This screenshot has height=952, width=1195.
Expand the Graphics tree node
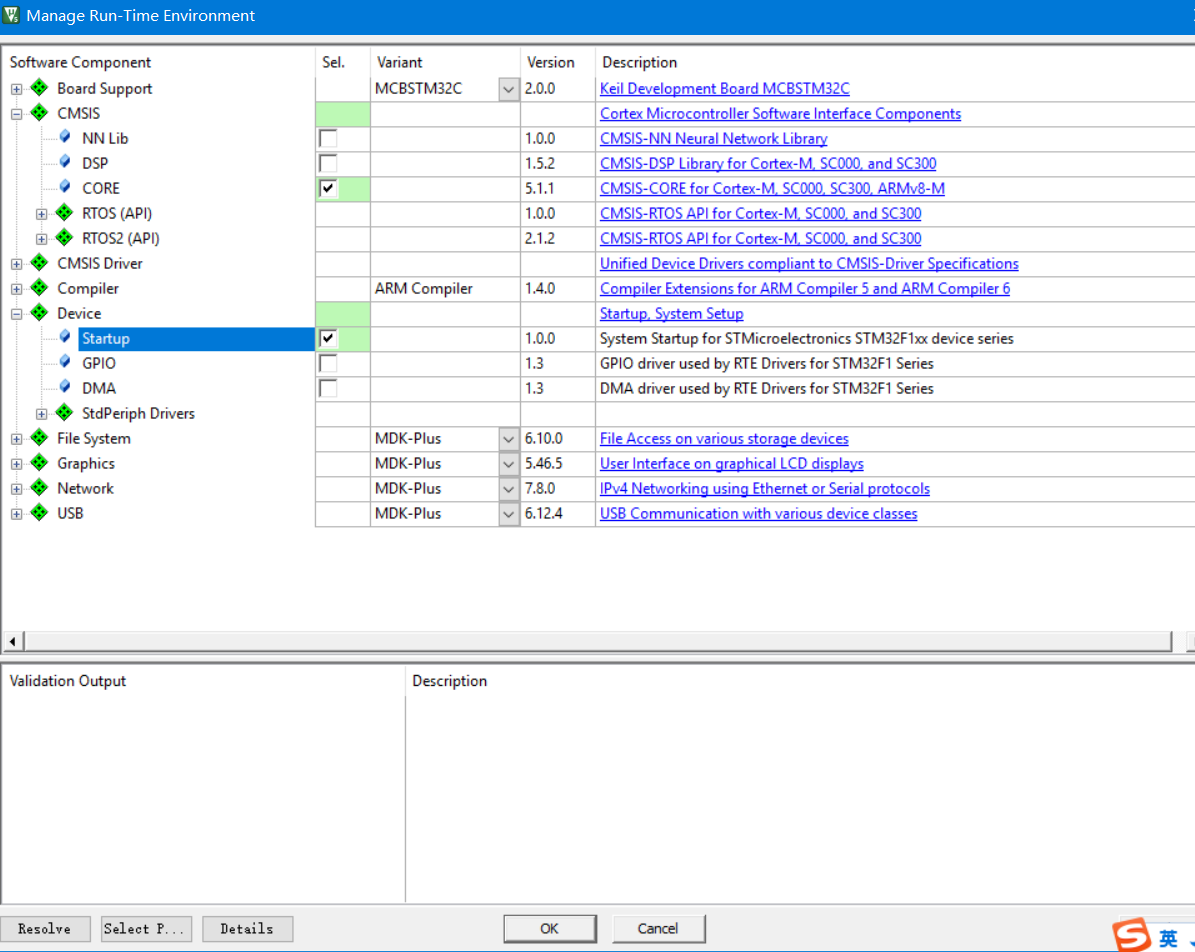coord(16,464)
